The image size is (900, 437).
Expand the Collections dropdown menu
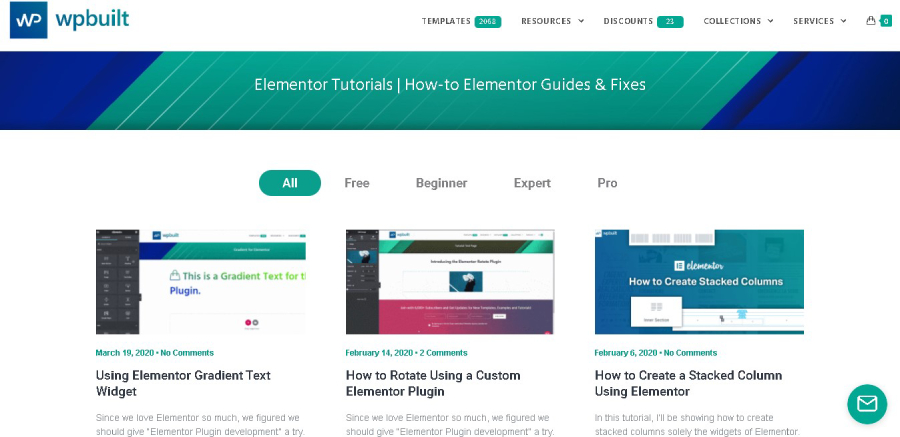tap(738, 21)
